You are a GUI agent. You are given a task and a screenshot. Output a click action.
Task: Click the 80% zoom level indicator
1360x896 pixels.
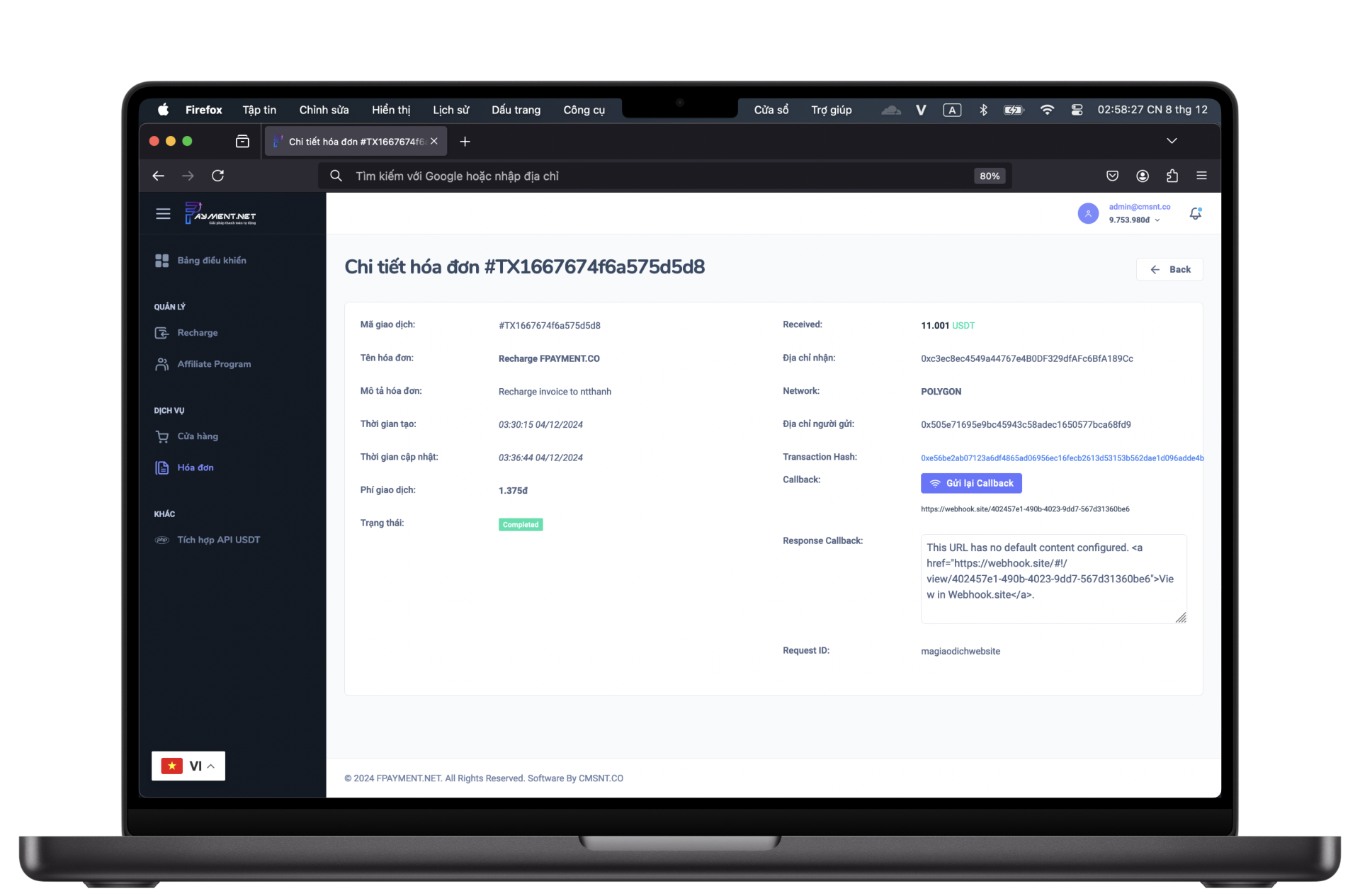pos(990,176)
